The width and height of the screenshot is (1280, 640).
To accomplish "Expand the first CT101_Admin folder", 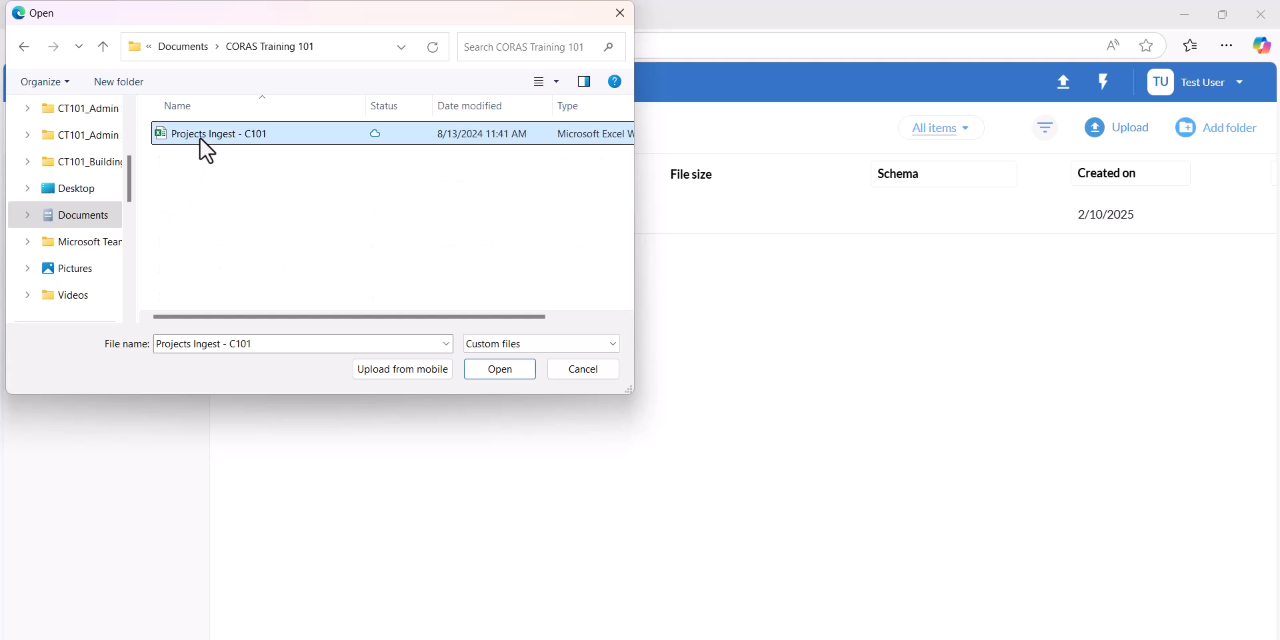I will click(x=27, y=108).
